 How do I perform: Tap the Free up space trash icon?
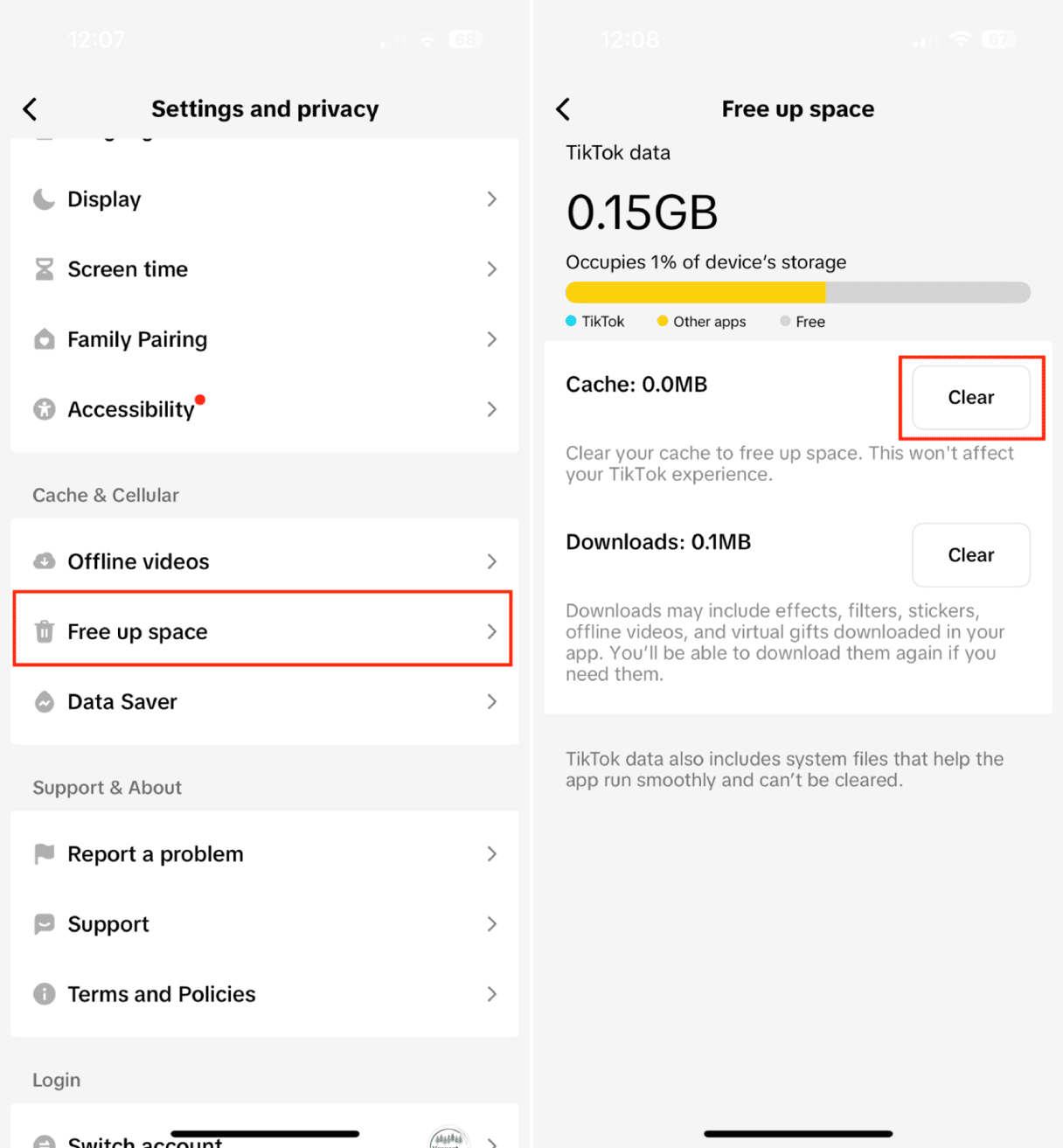click(x=44, y=631)
